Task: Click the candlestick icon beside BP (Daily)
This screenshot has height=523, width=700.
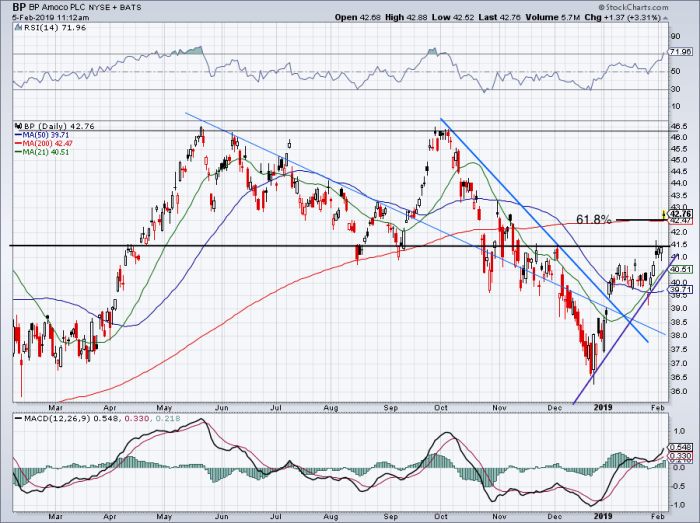Action: 18,126
